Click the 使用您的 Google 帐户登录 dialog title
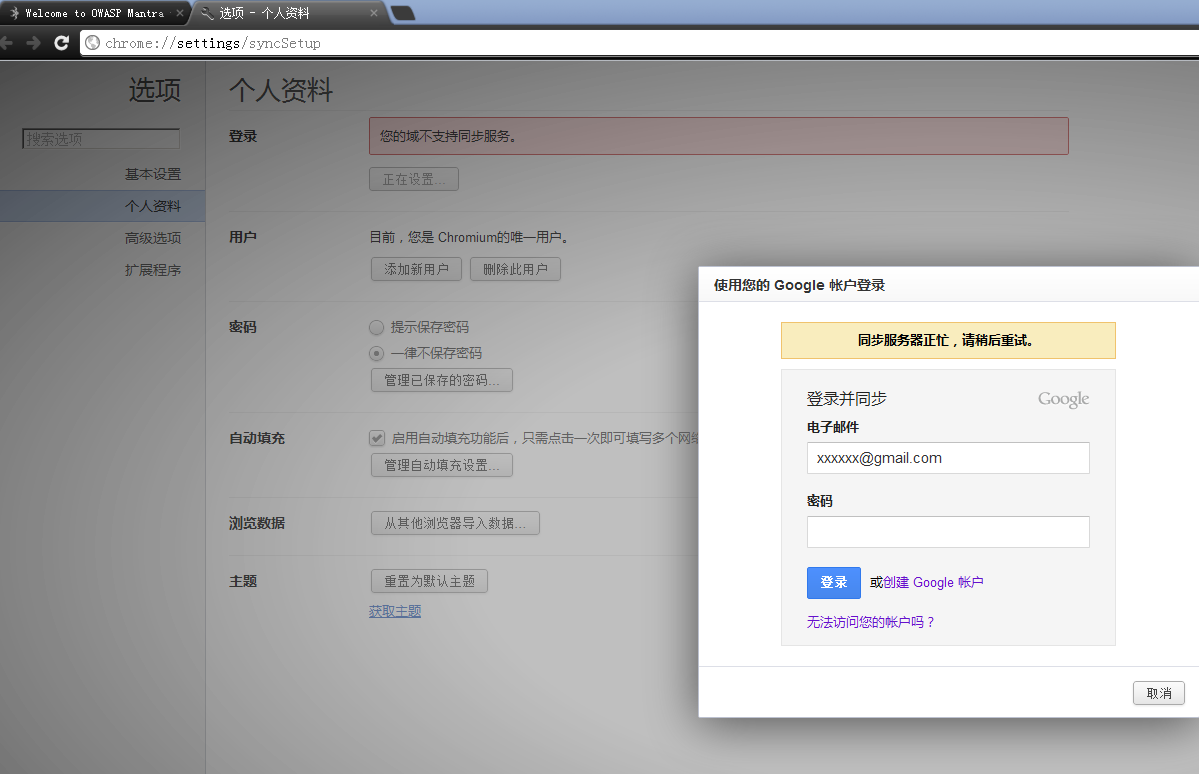This screenshot has width=1199, height=774. 799,285
